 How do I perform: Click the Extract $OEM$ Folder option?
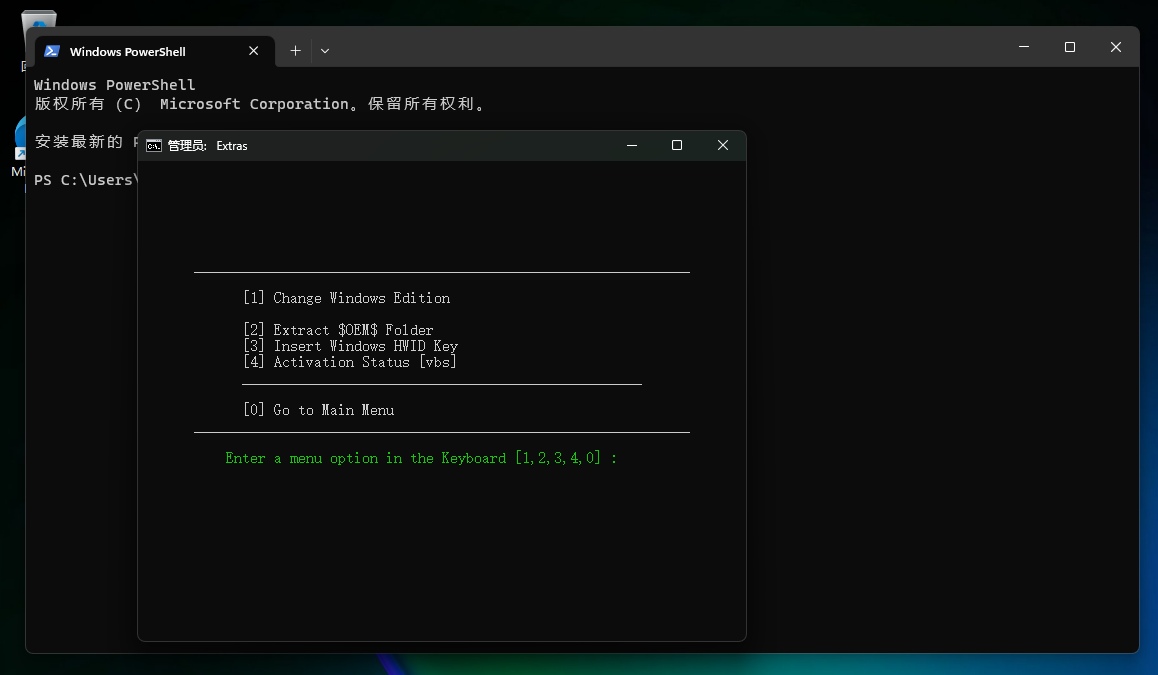pyautogui.click(x=338, y=330)
